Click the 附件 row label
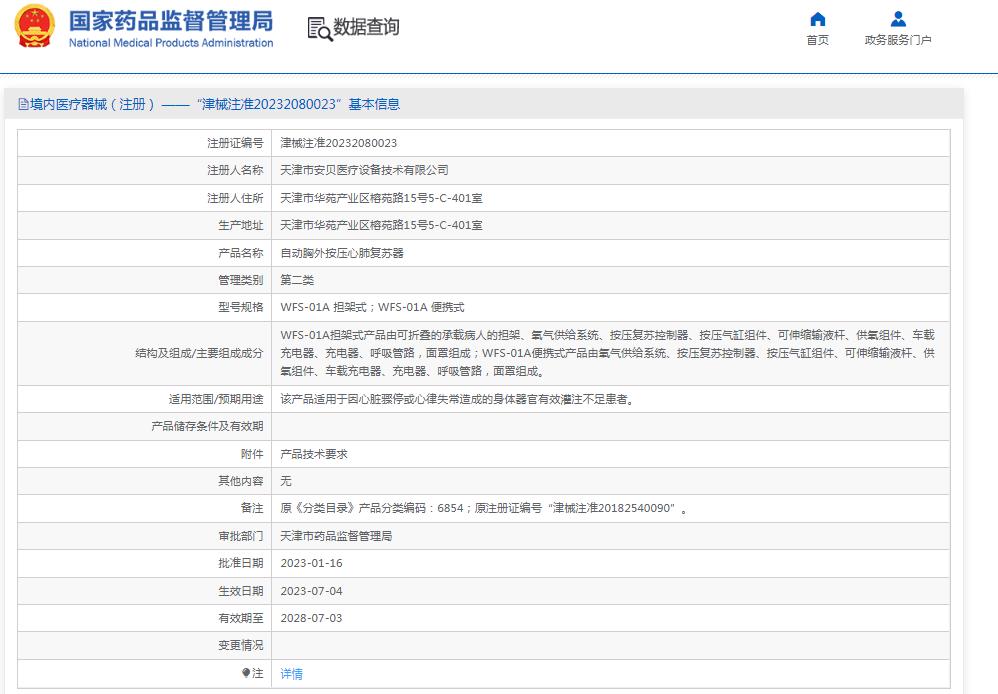This screenshot has height=694, width=998. [x=252, y=454]
